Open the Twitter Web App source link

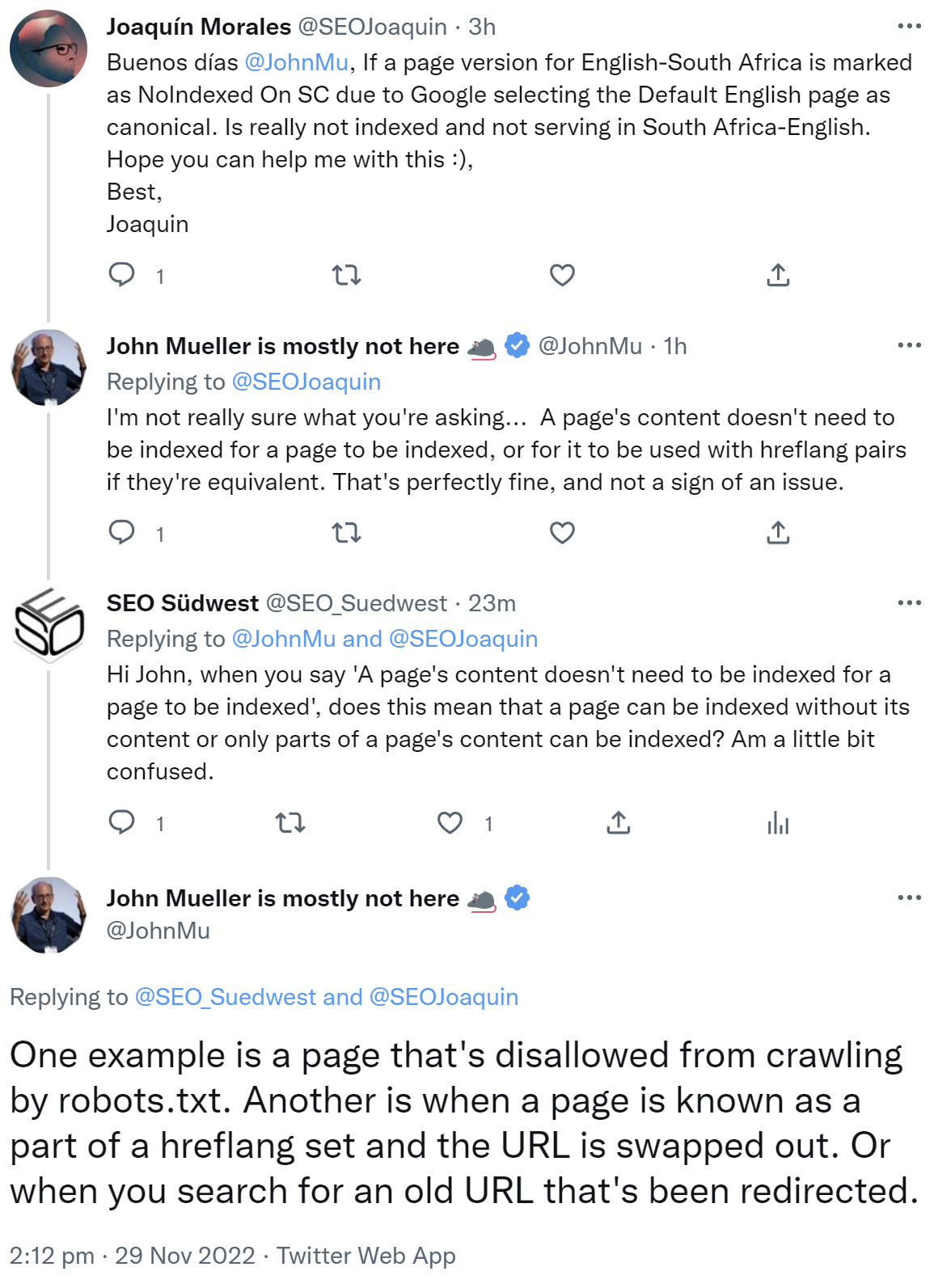[x=366, y=1256]
